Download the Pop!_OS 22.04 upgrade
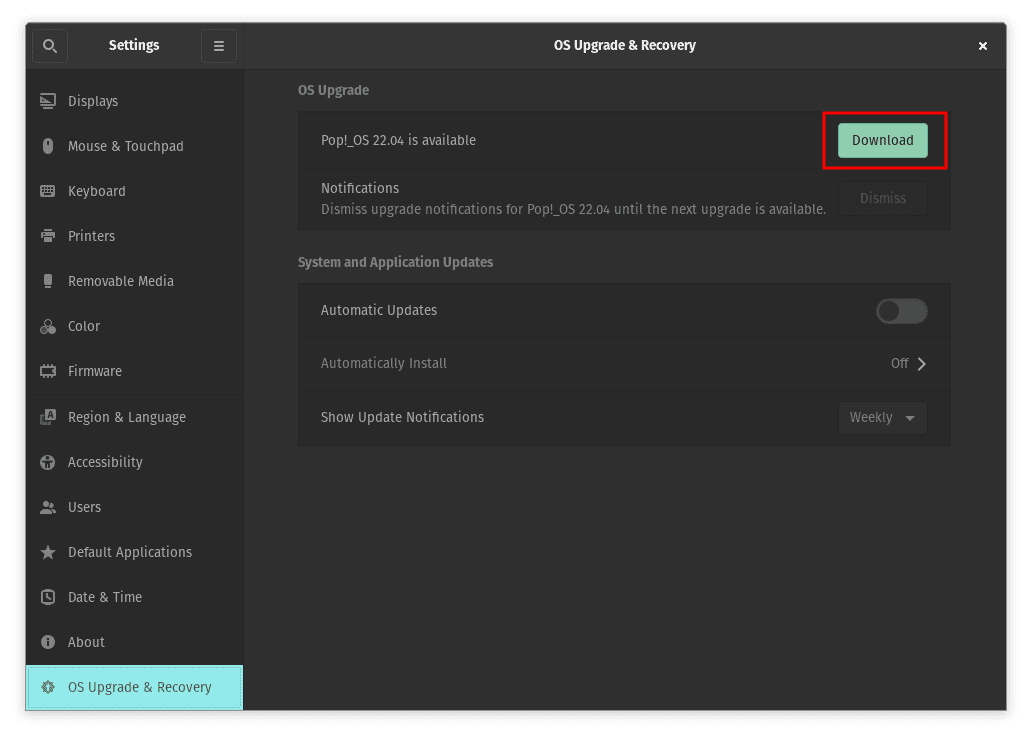1032x739 pixels. (x=883, y=140)
